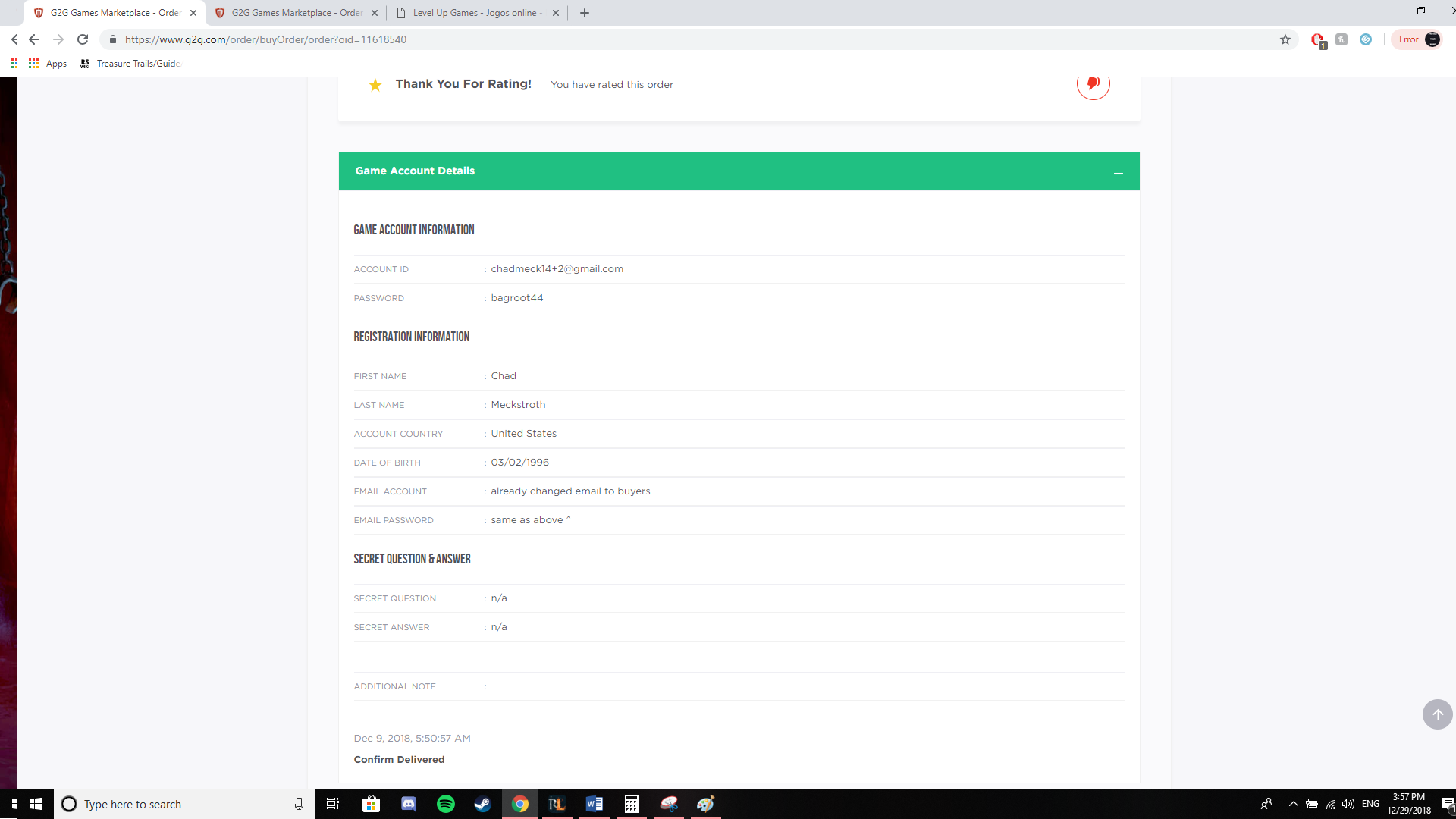1456x819 pixels.
Task: Open Steam from the taskbar
Action: pos(483,804)
